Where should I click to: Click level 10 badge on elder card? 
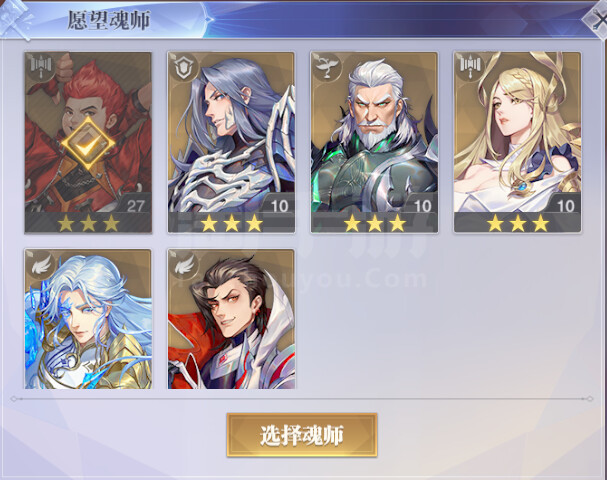(422, 205)
